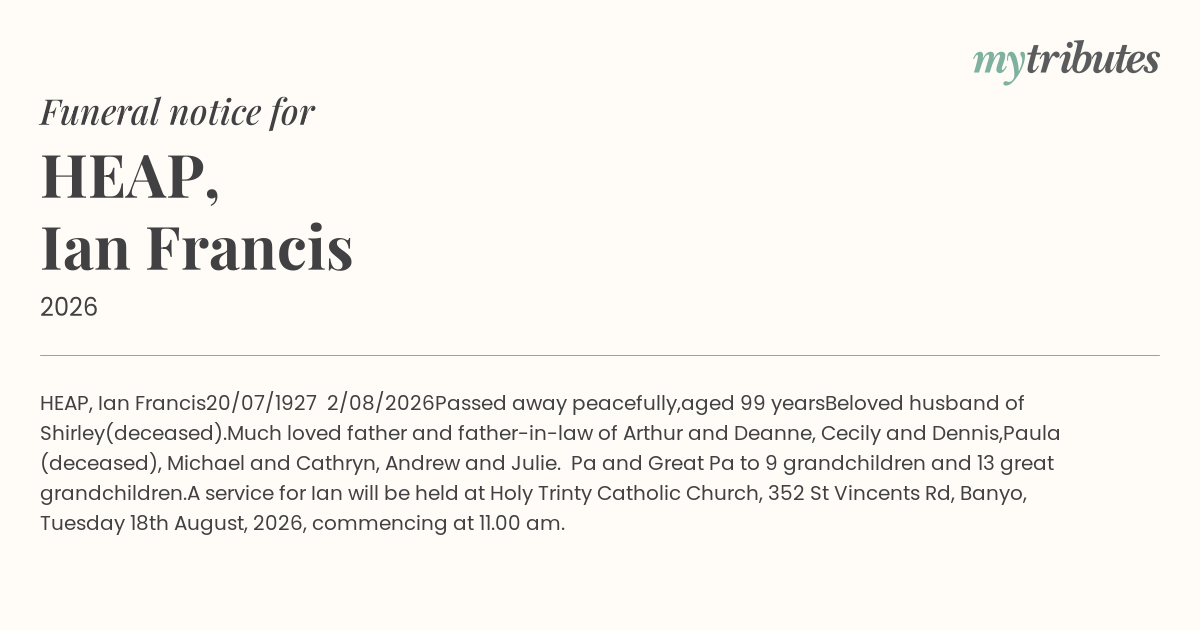The width and height of the screenshot is (1200, 630).
Task: Click the passing date 2/08/2026
Action: (x=381, y=403)
